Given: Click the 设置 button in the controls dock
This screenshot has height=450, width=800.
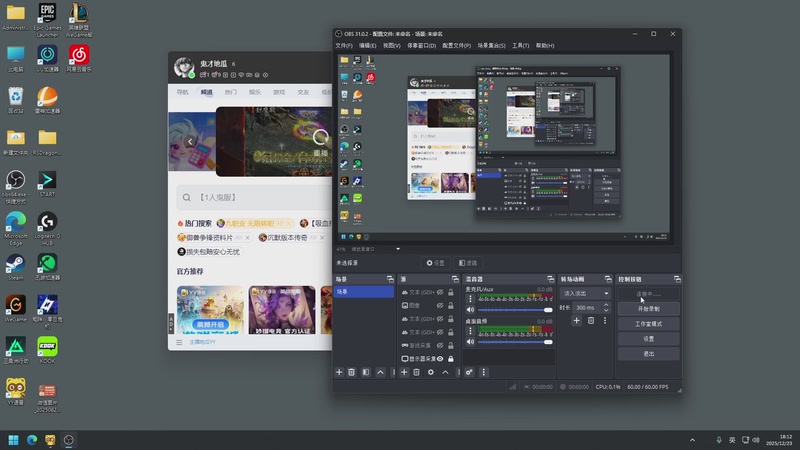Looking at the screenshot, I should coord(648,338).
